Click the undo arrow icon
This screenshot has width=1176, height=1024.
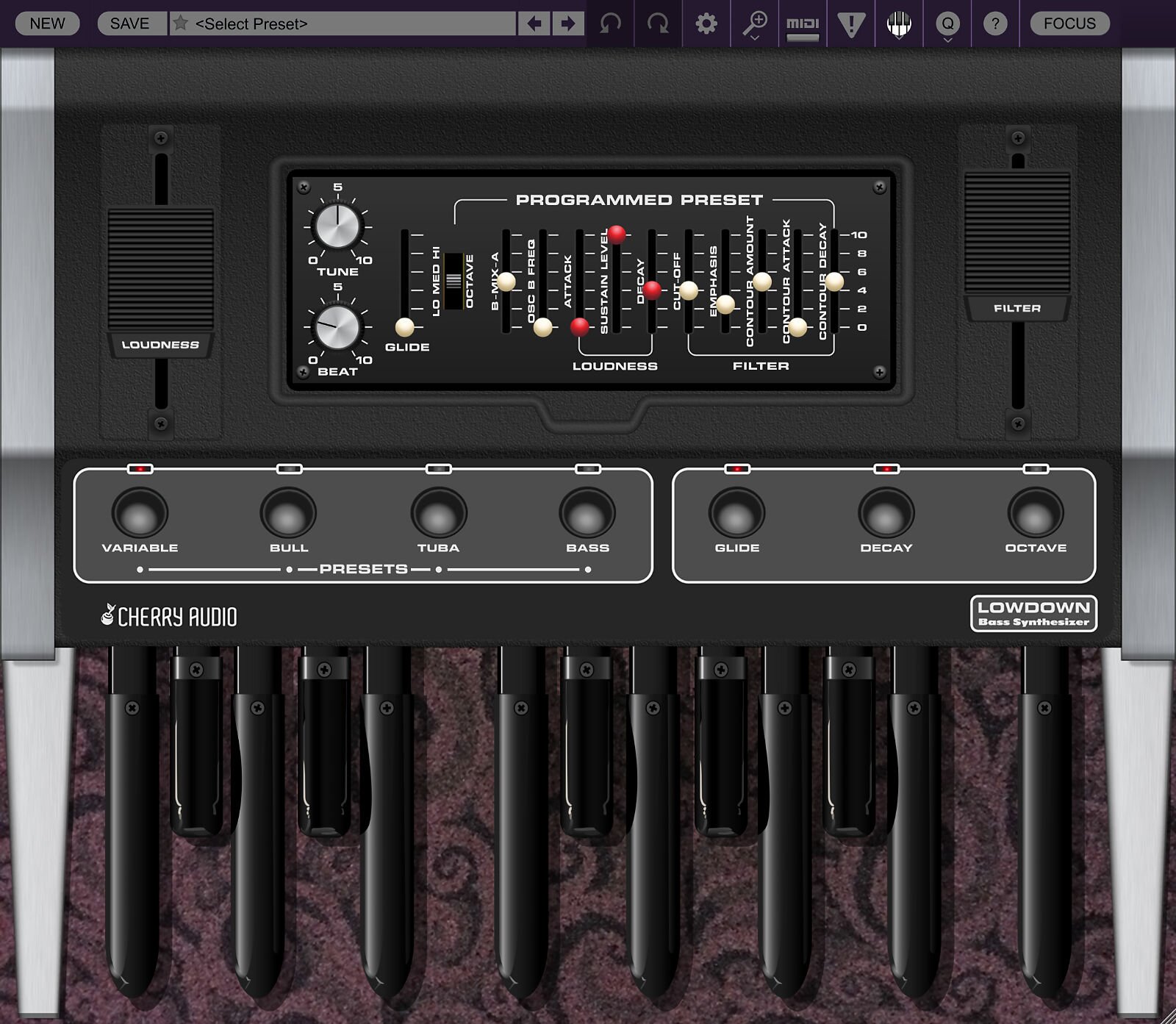(610, 24)
